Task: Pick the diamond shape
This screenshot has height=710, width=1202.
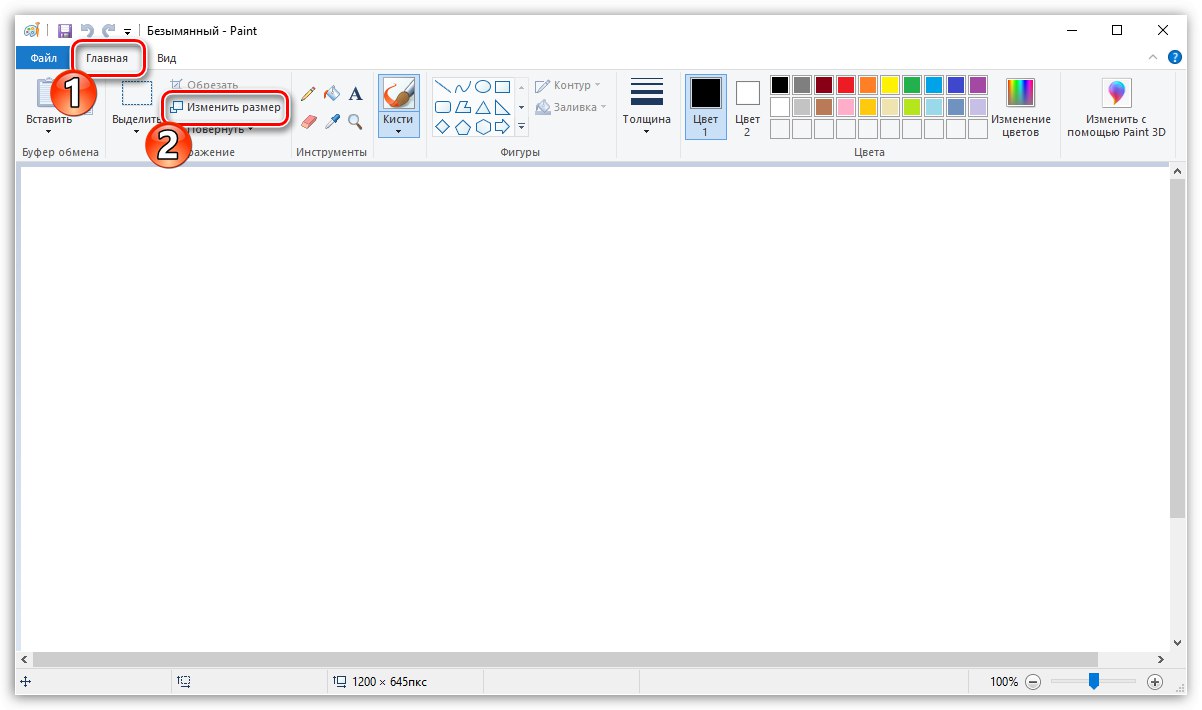Action: pyautogui.click(x=443, y=127)
